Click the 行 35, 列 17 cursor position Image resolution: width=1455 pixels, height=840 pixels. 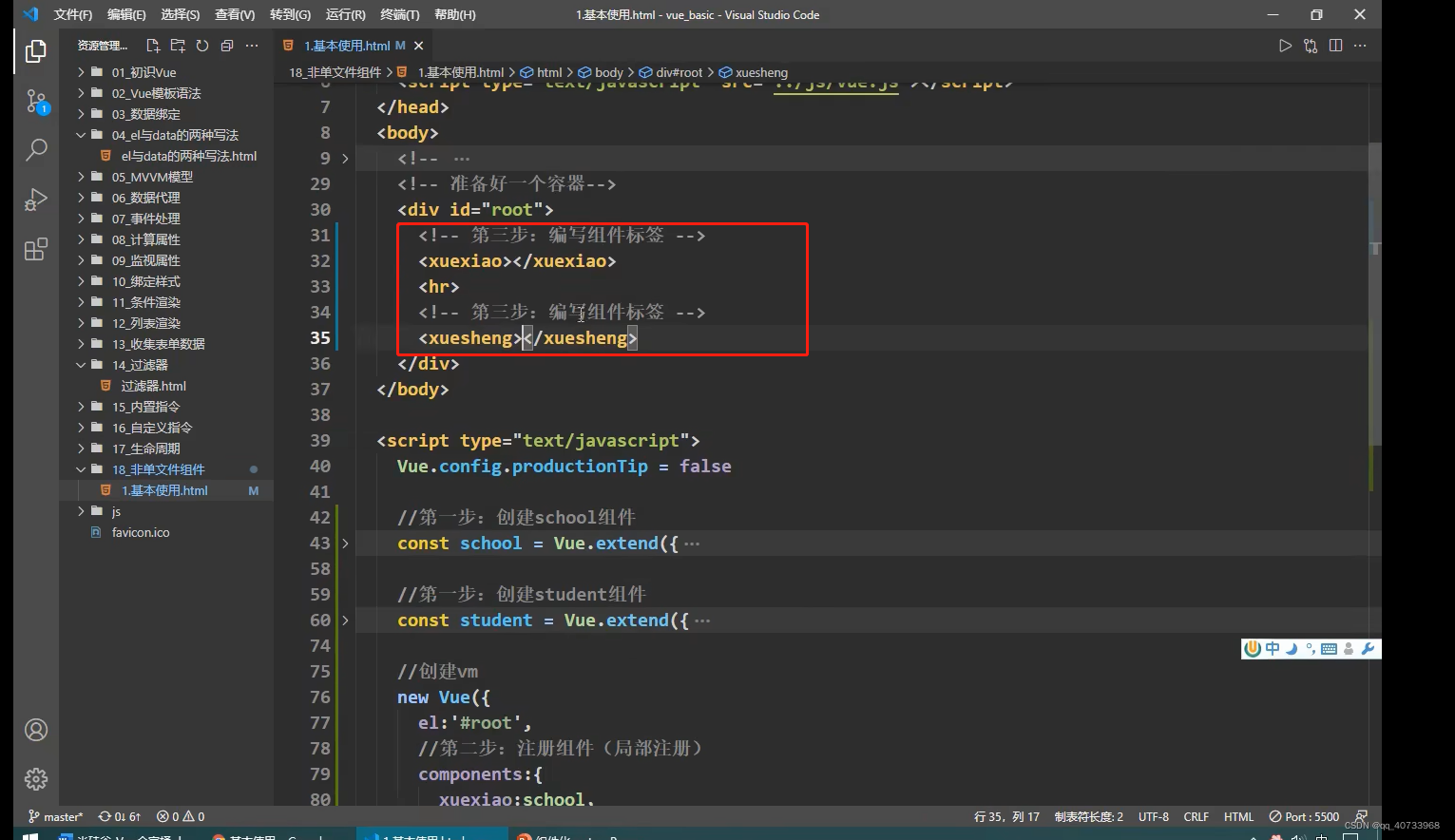(x=1006, y=816)
